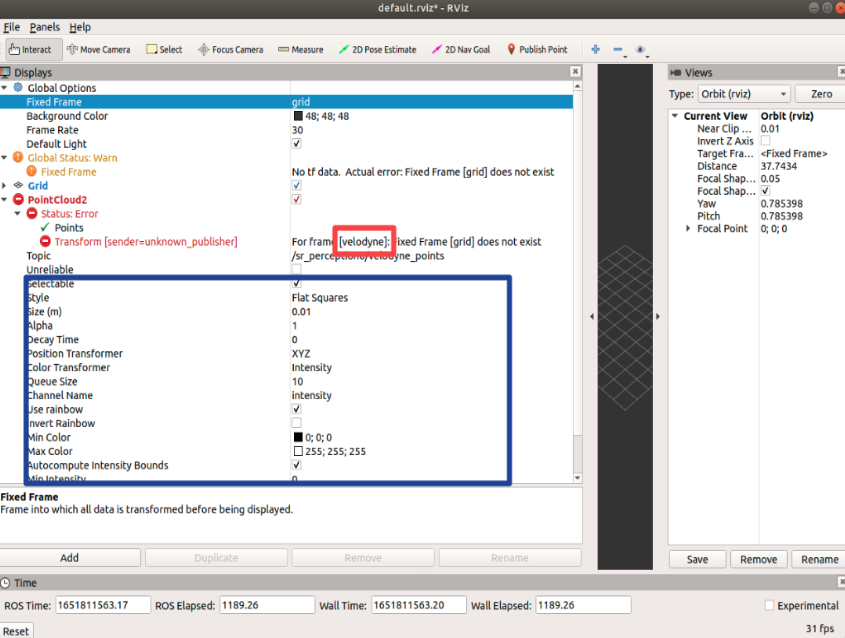Click the Save view button
Screen dimensions: 845x638
point(697,559)
